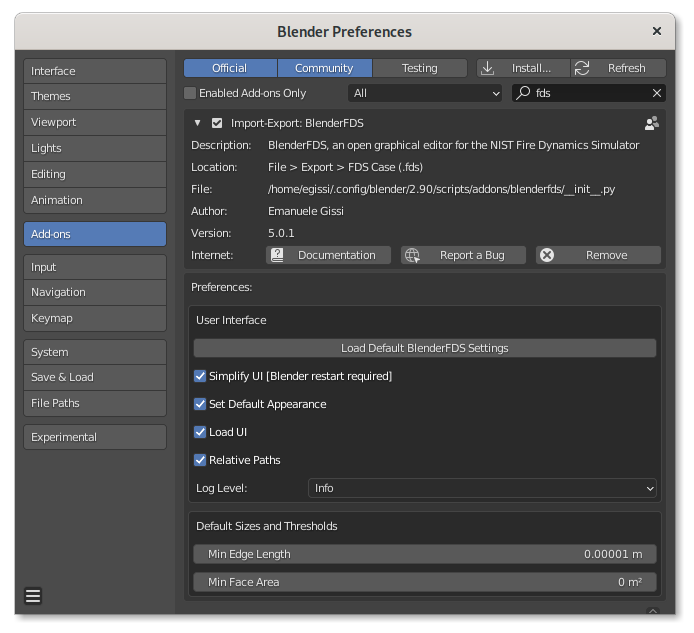Open the Themes preferences section
This screenshot has width=694, height=633.
(95, 96)
